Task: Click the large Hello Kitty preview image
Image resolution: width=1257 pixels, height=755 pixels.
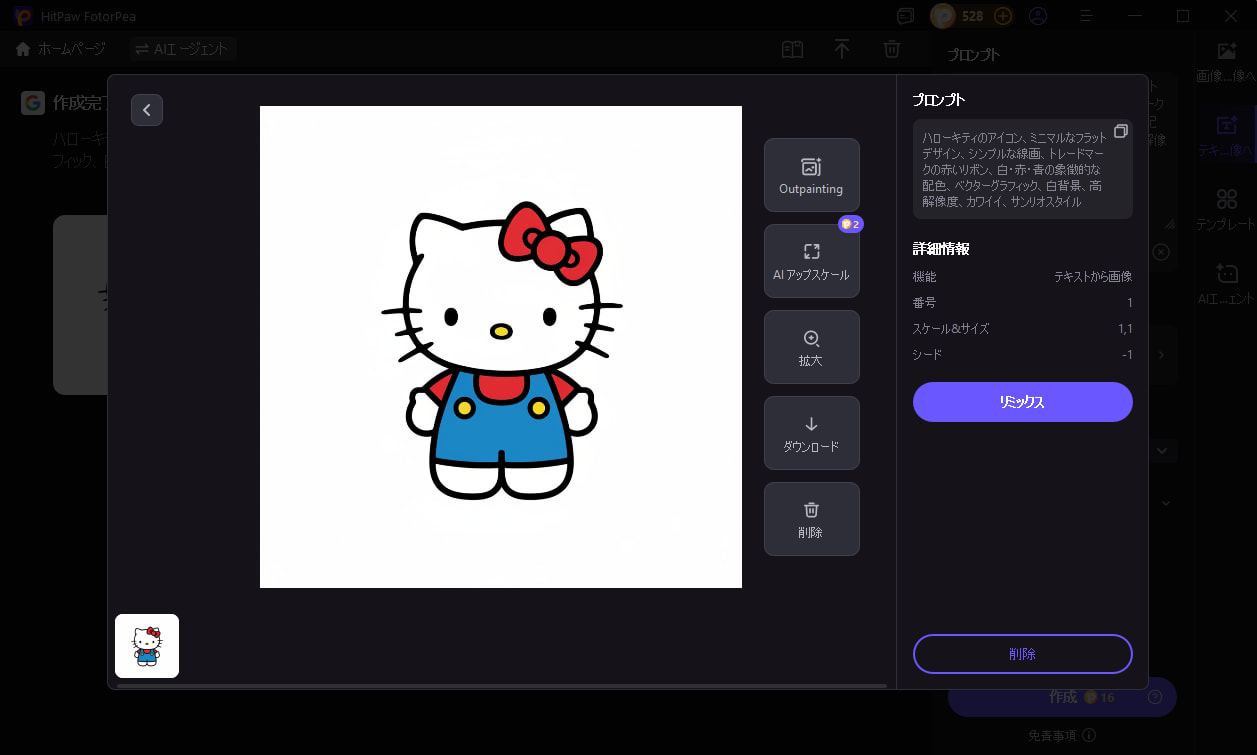Action: (x=501, y=347)
